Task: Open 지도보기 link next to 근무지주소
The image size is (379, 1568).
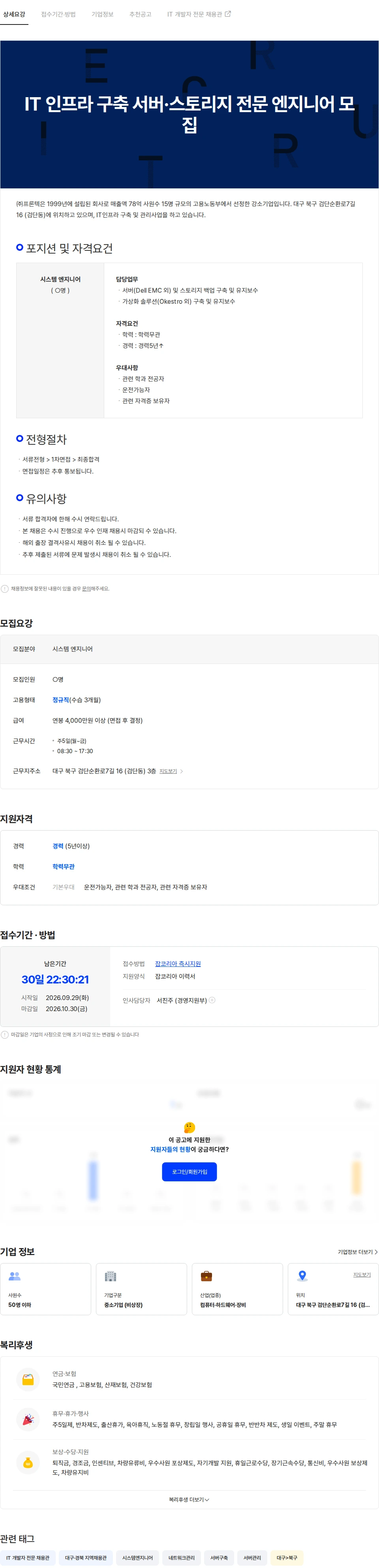Action: [x=168, y=771]
